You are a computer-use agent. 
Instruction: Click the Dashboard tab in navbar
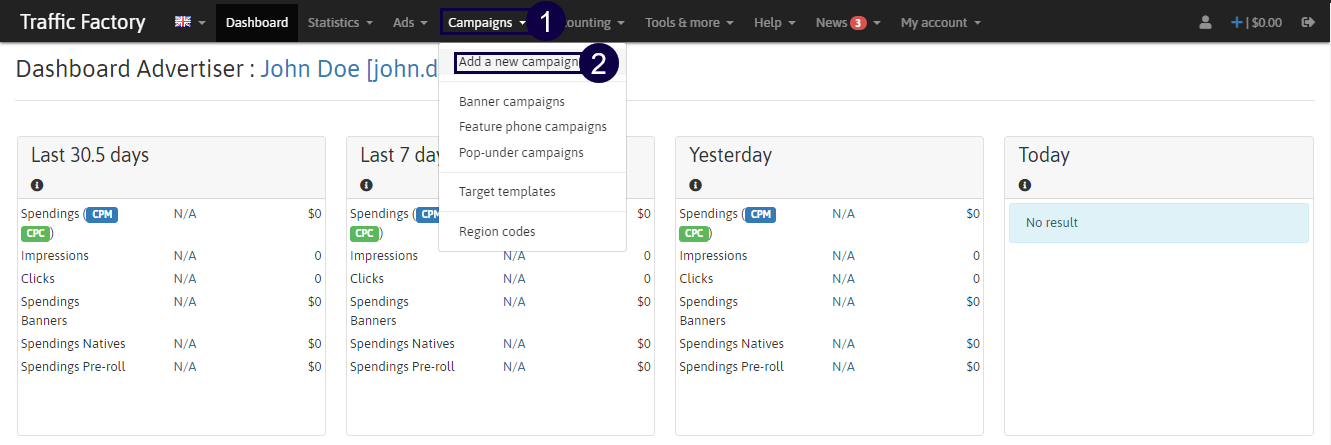coord(257,22)
